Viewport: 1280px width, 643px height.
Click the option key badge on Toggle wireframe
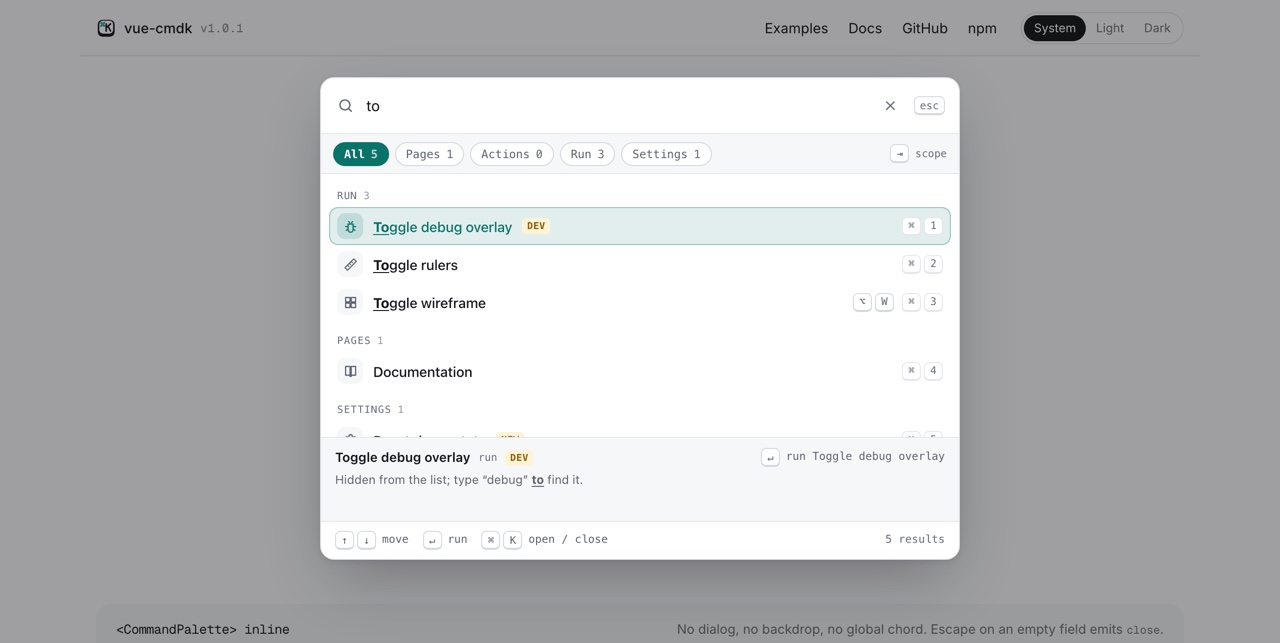[862, 302]
